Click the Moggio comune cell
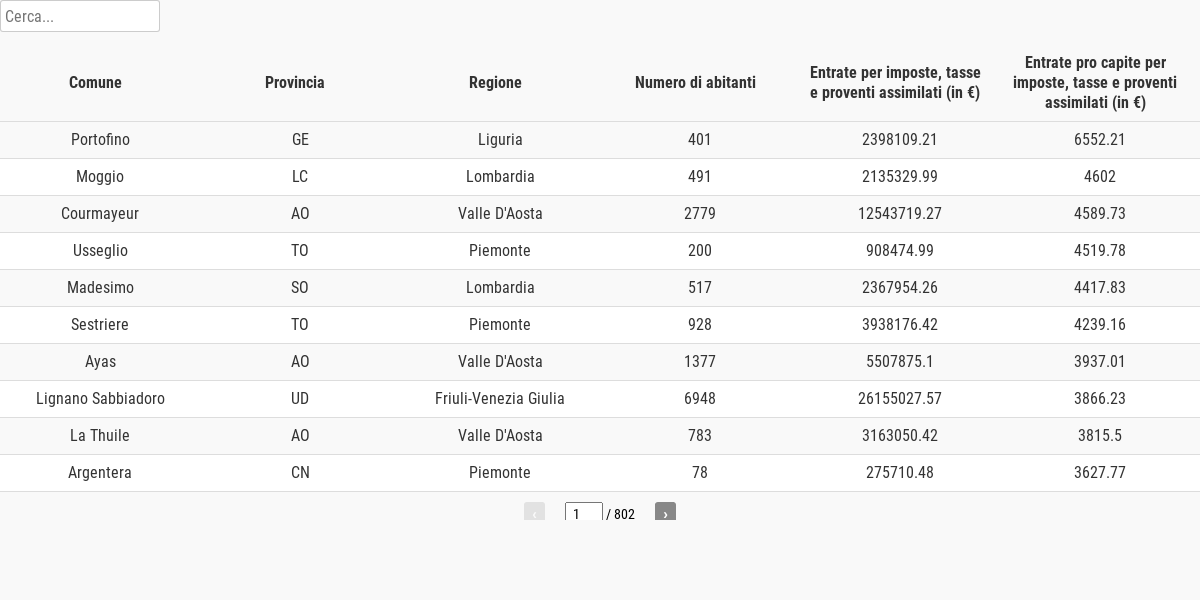1200x600 pixels. point(100,177)
